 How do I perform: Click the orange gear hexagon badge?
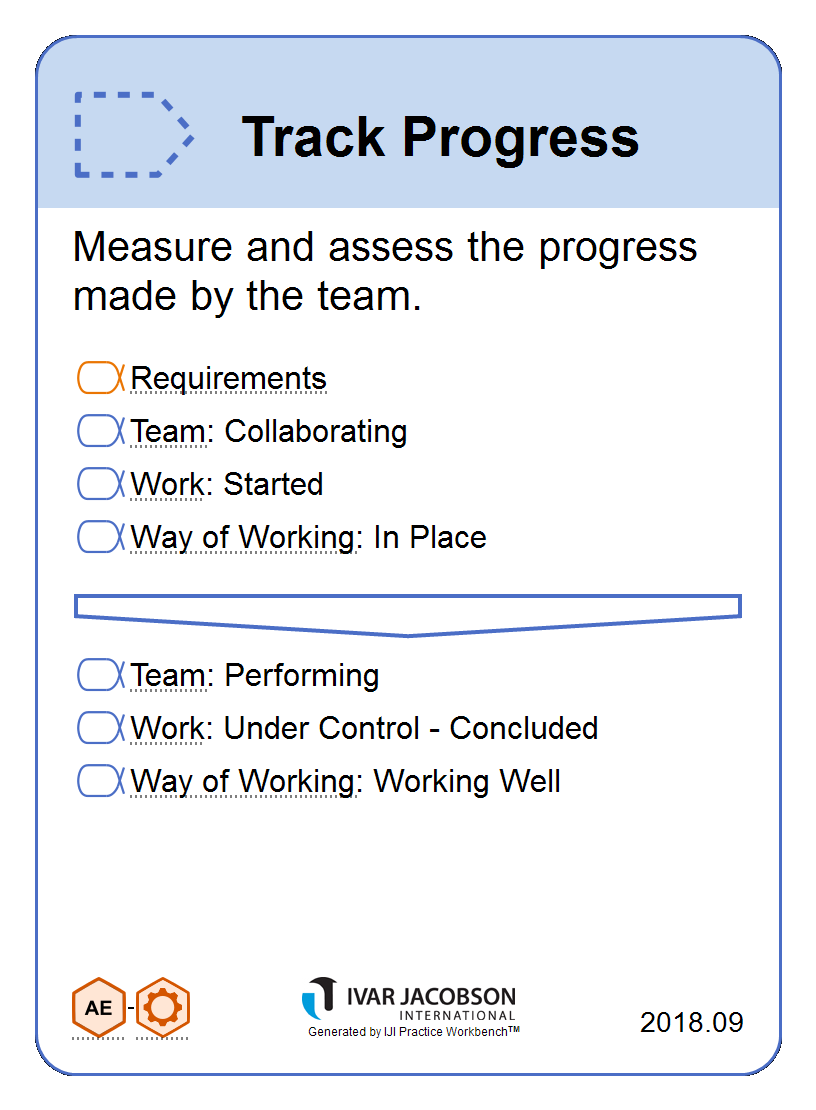(x=163, y=1007)
